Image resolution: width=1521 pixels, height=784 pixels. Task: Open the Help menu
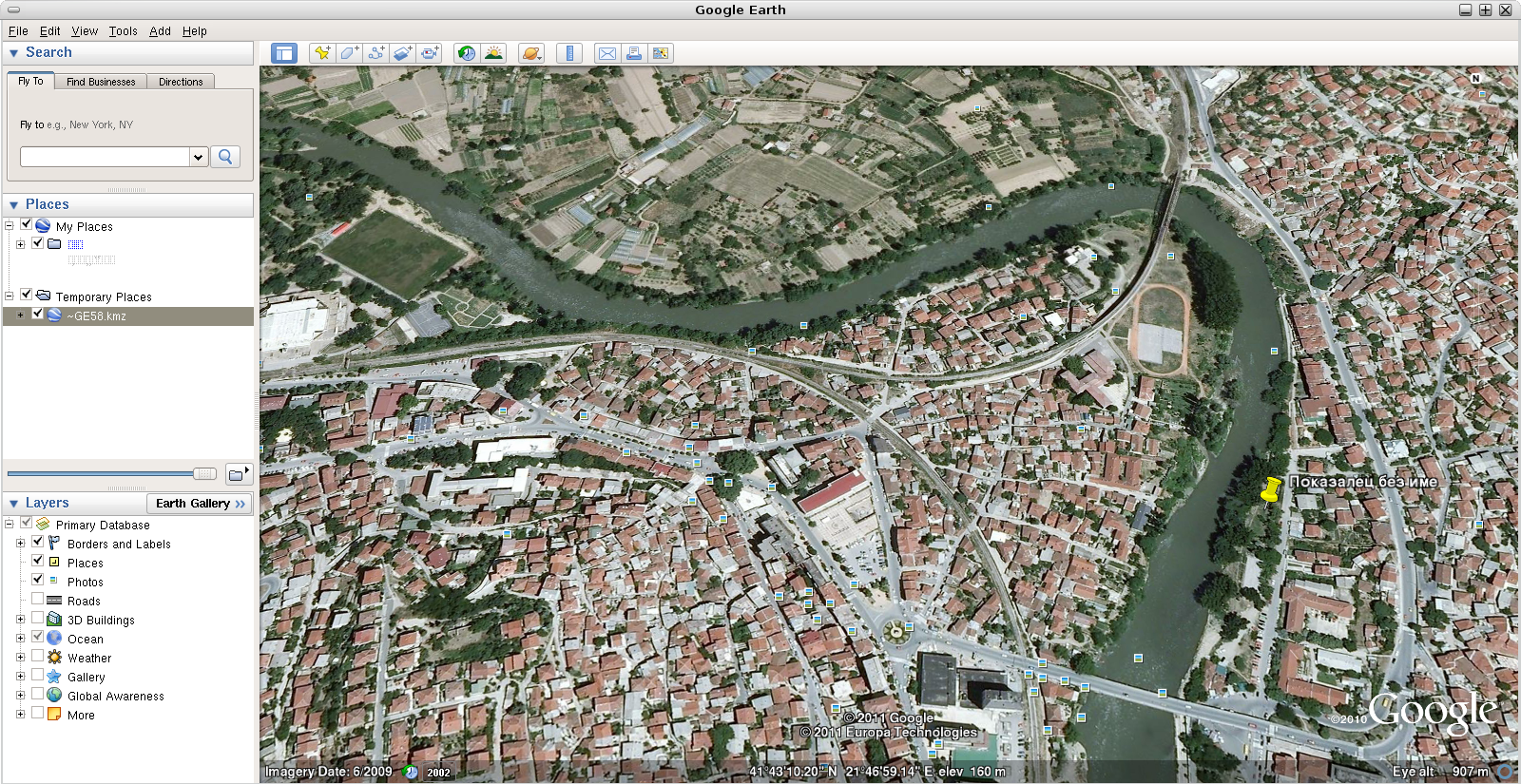(x=195, y=31)
